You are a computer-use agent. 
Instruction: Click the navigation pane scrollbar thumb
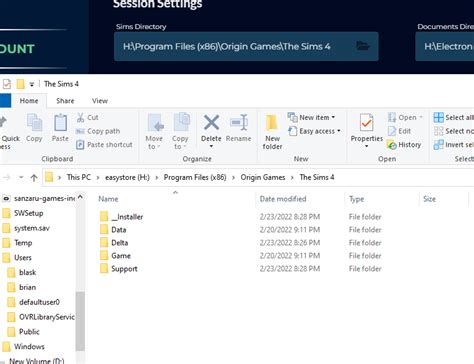pos(80,321)
